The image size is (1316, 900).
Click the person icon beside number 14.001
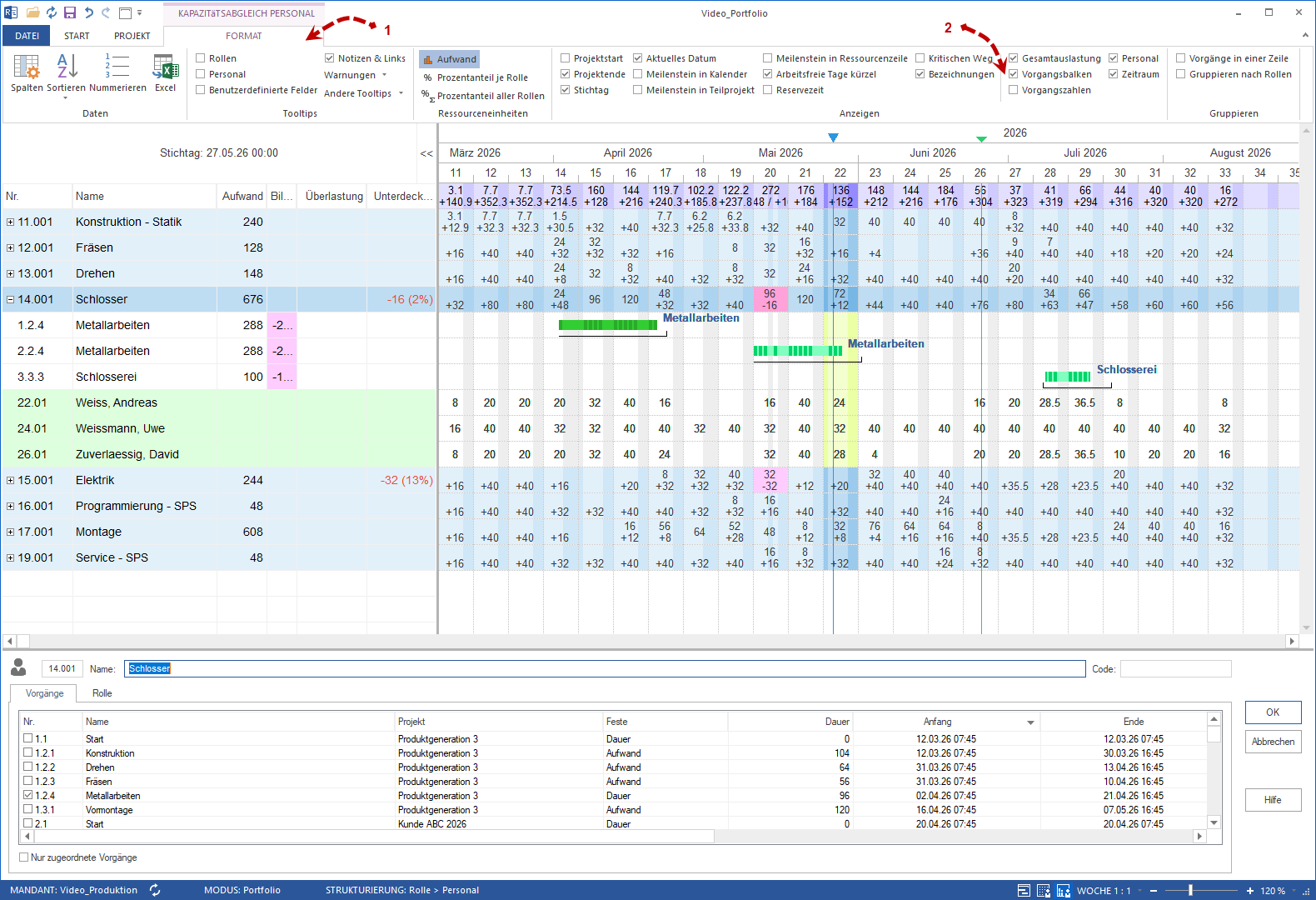[x=18, y=667]
